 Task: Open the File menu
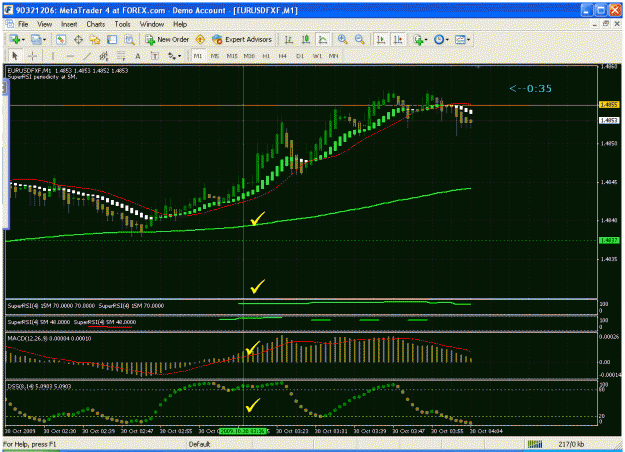(23, 24)
